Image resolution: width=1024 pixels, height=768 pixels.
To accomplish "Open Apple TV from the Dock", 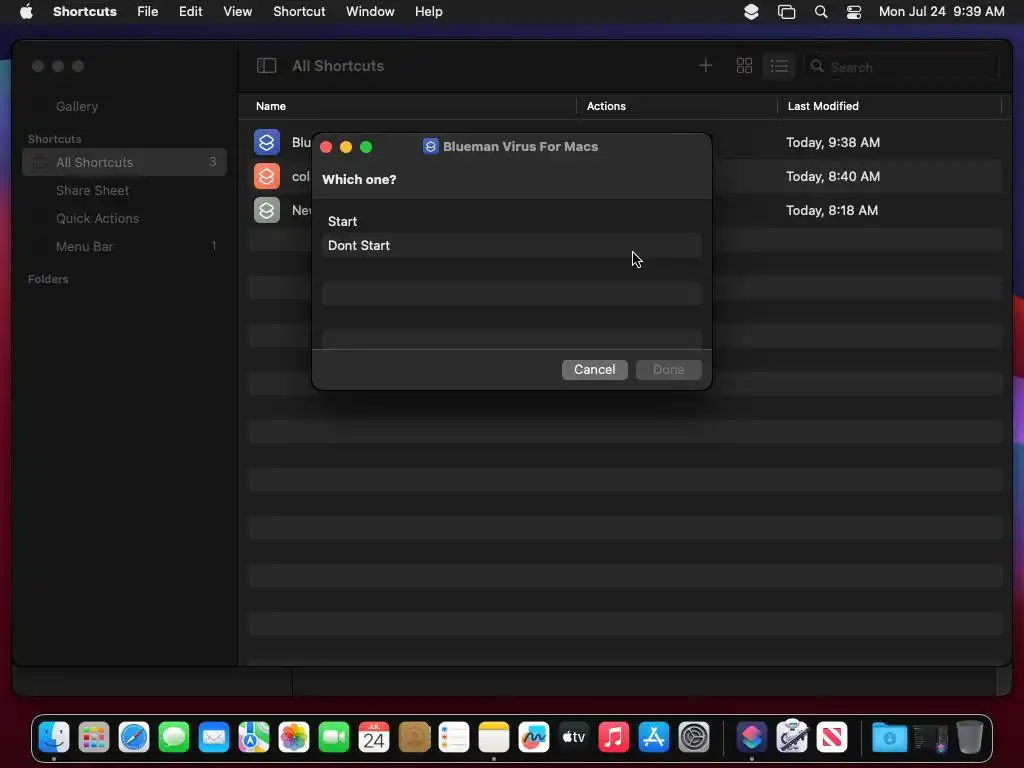I will pyautogui.click(x=573, y=738).
